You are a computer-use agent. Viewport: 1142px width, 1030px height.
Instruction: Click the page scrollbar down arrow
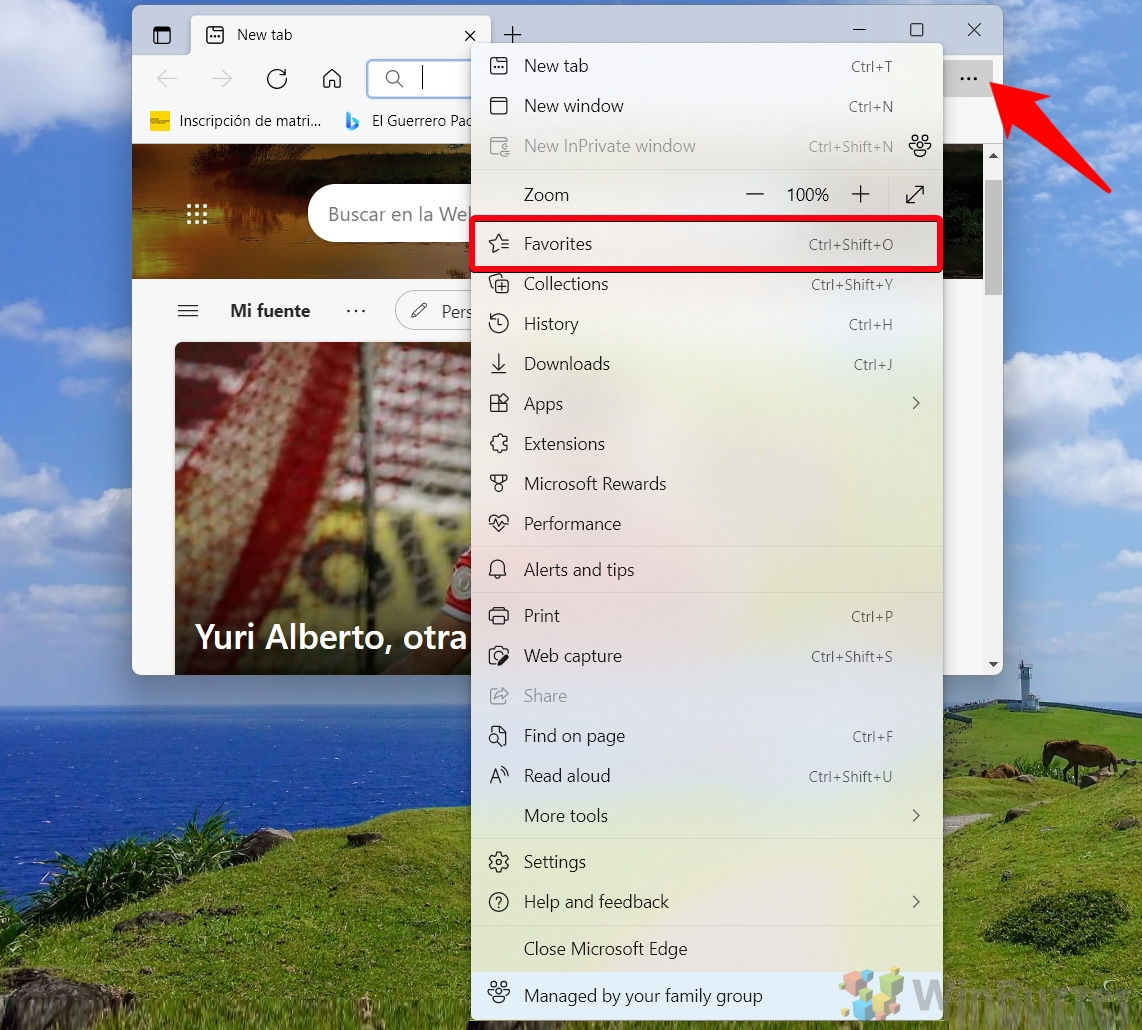tap(993, 664)
